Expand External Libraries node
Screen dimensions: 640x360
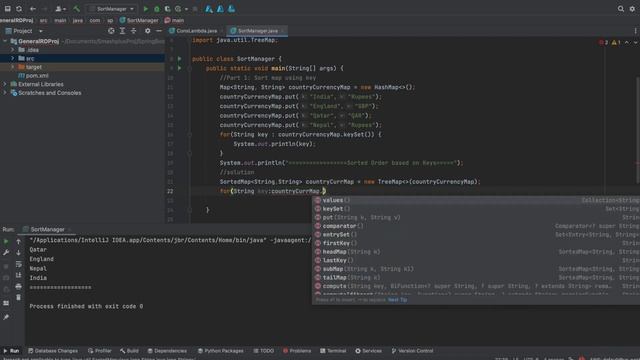[5, 84]
